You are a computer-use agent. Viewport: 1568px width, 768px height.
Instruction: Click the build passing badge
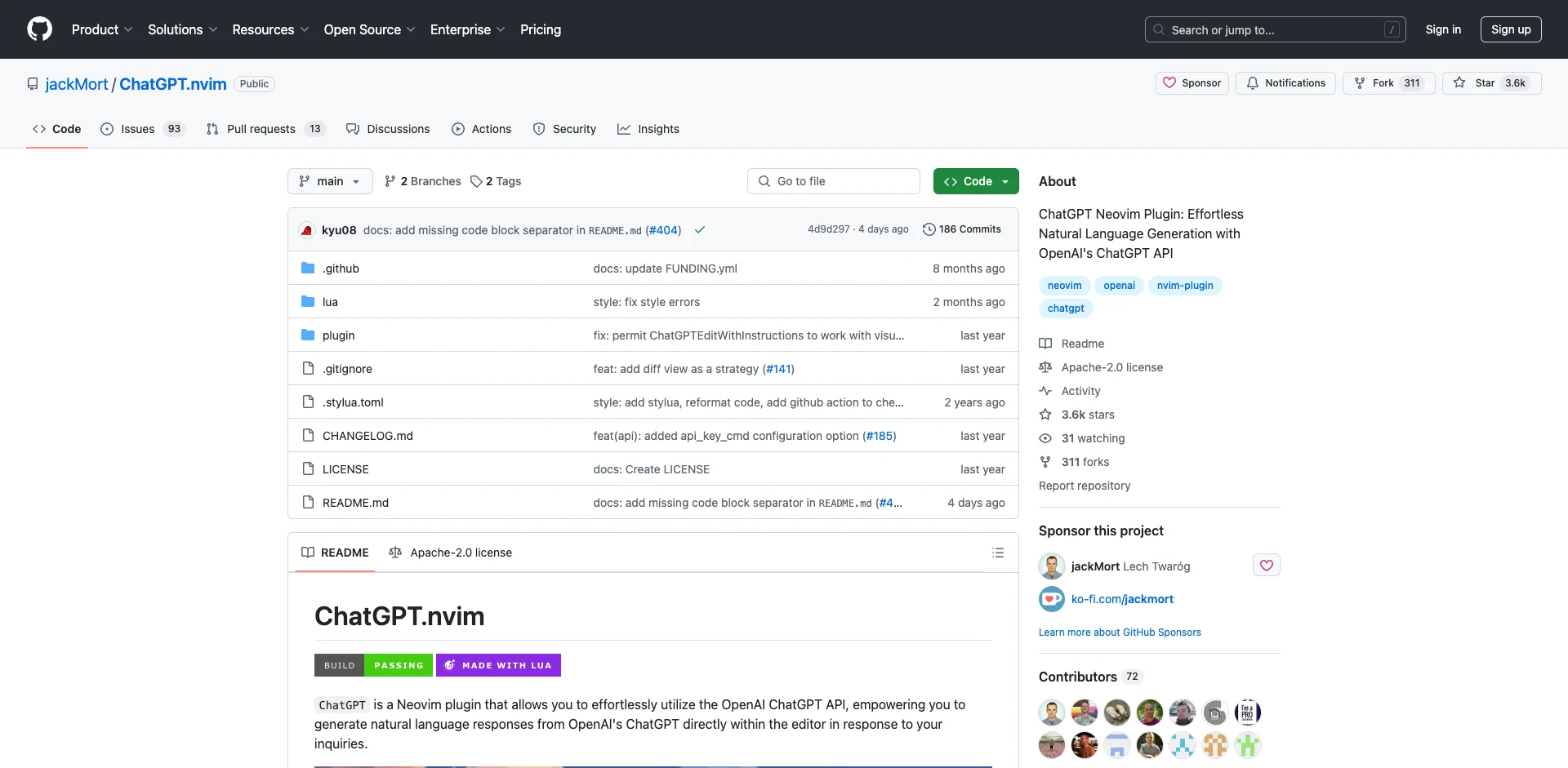pos(373,665)
